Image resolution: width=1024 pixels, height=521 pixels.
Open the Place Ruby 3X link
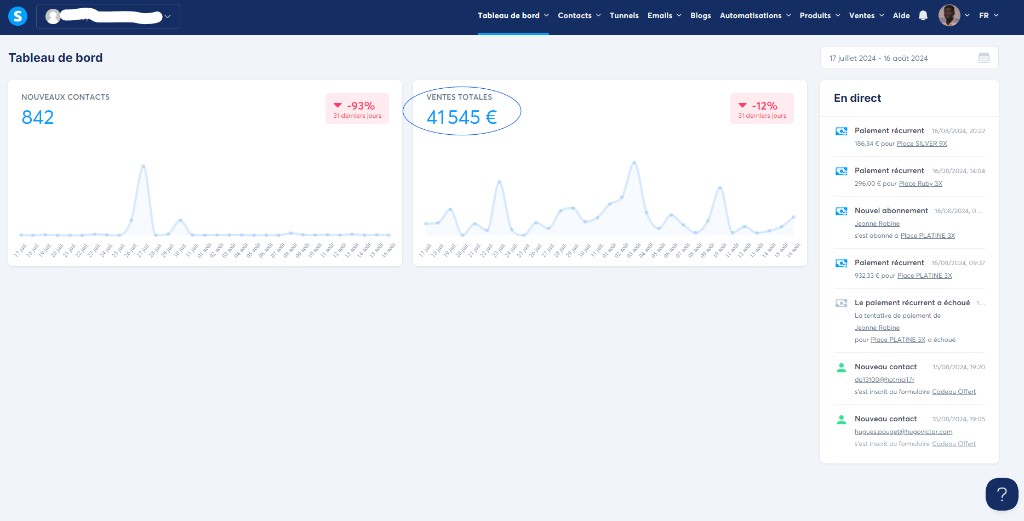click(920, 183)
